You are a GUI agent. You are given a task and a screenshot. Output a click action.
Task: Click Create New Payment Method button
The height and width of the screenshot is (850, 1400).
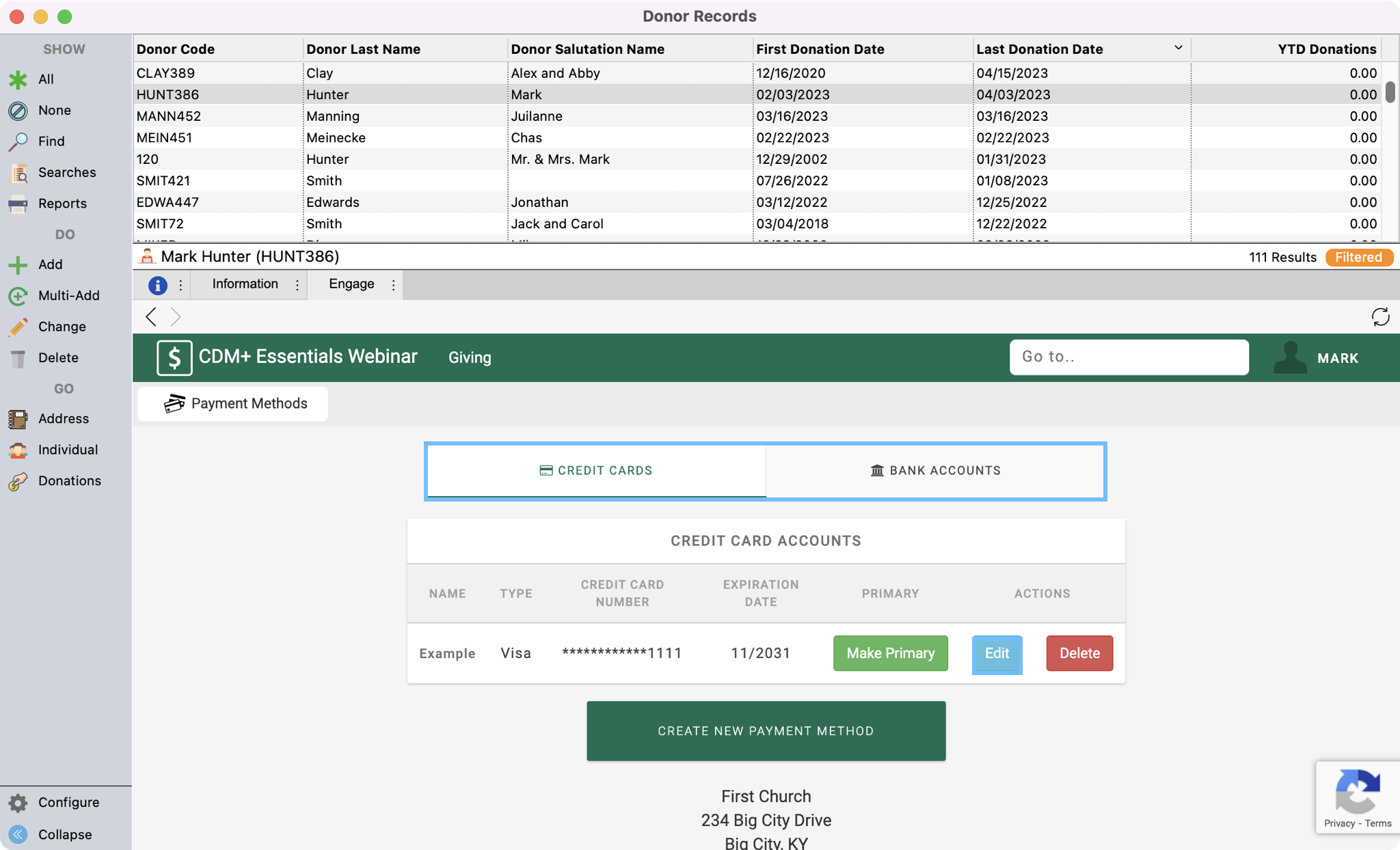pos(766,731)
